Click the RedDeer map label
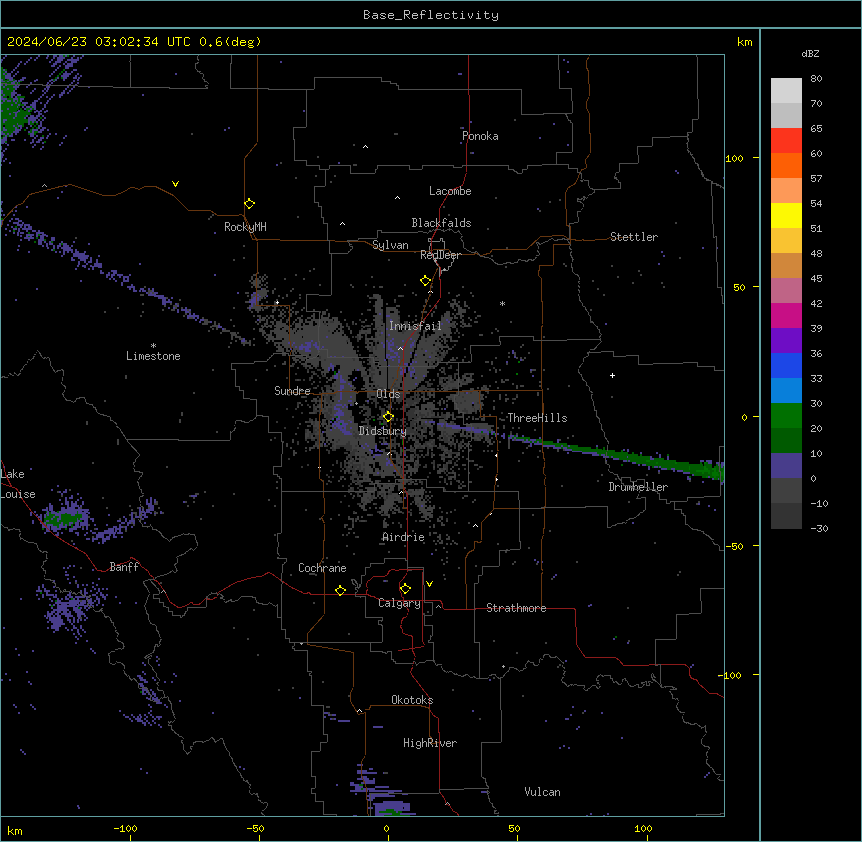Image resolution: width=862 pixels, height=842 pixels. coord(440,255)
